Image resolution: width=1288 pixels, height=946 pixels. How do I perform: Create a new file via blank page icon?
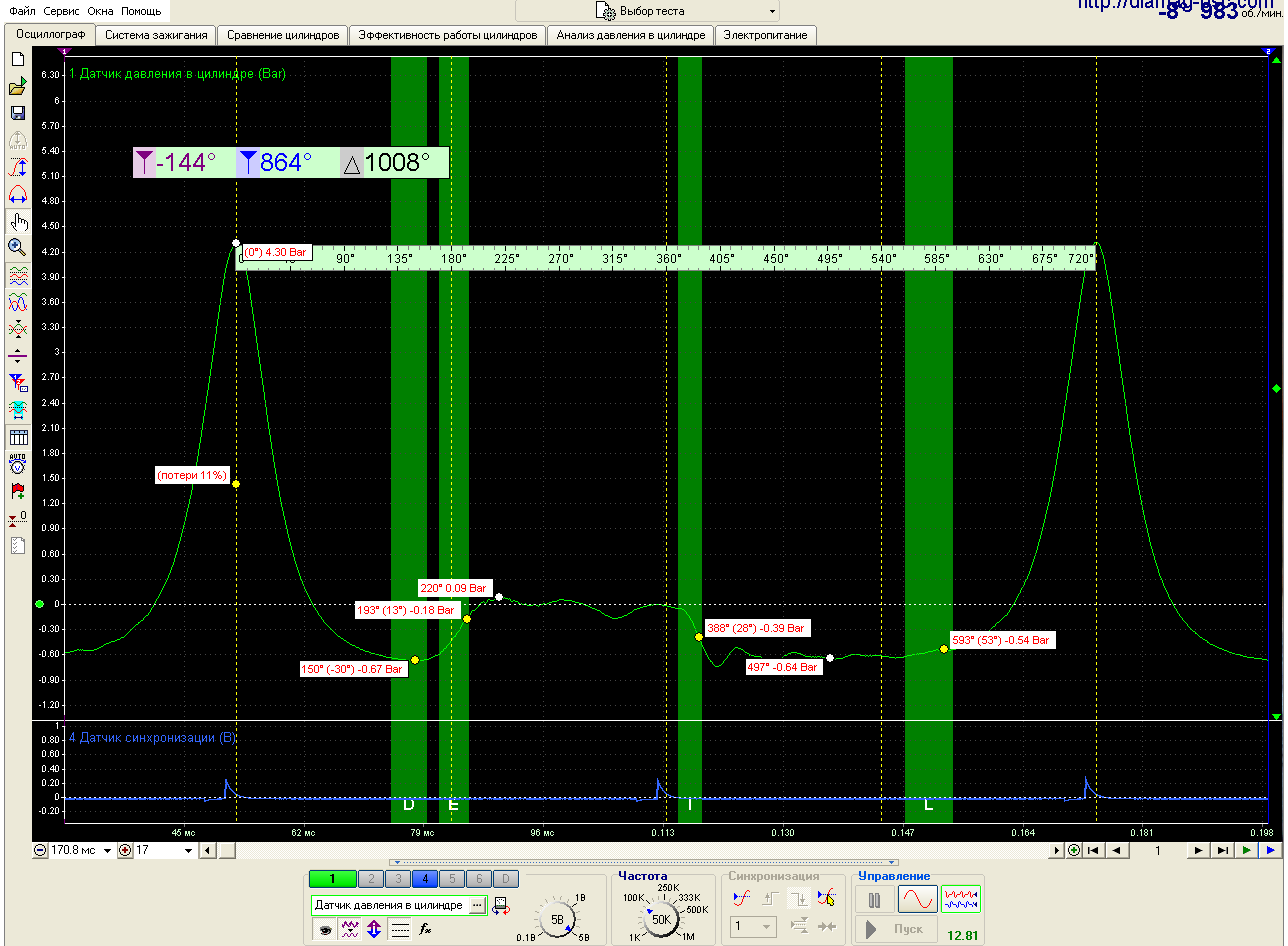pyautogui.click(x=17, y=60)
